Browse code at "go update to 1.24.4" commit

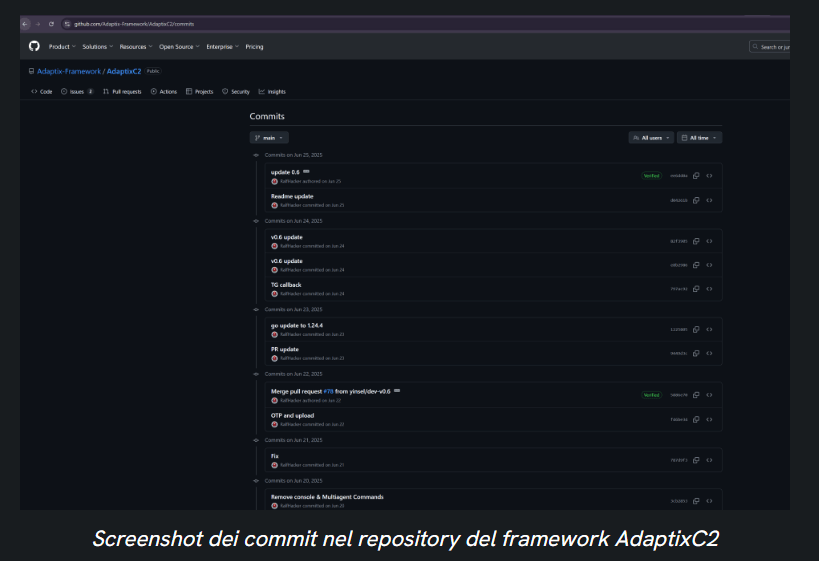click(709, 330)
